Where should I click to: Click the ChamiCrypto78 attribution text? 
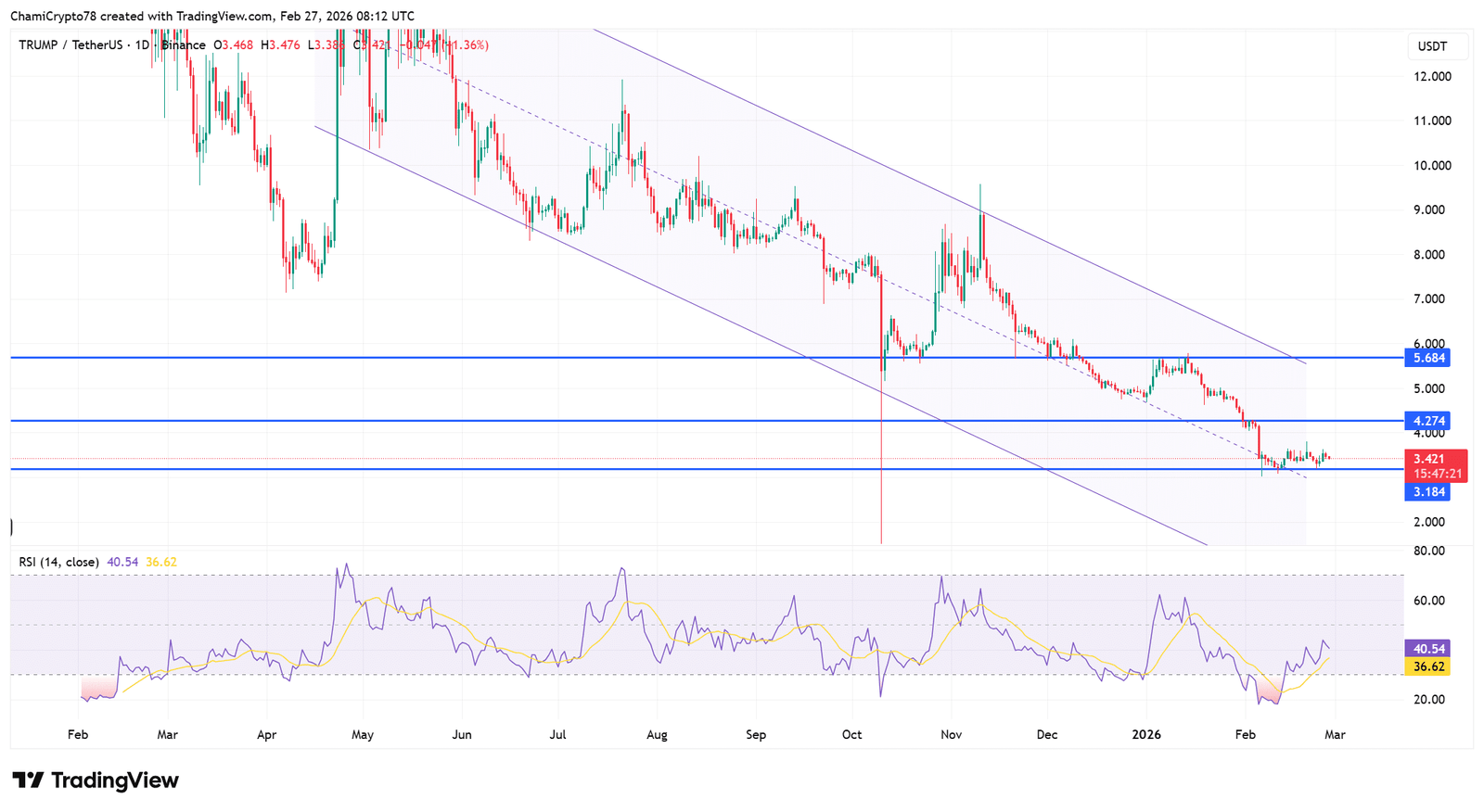point(54,16)
